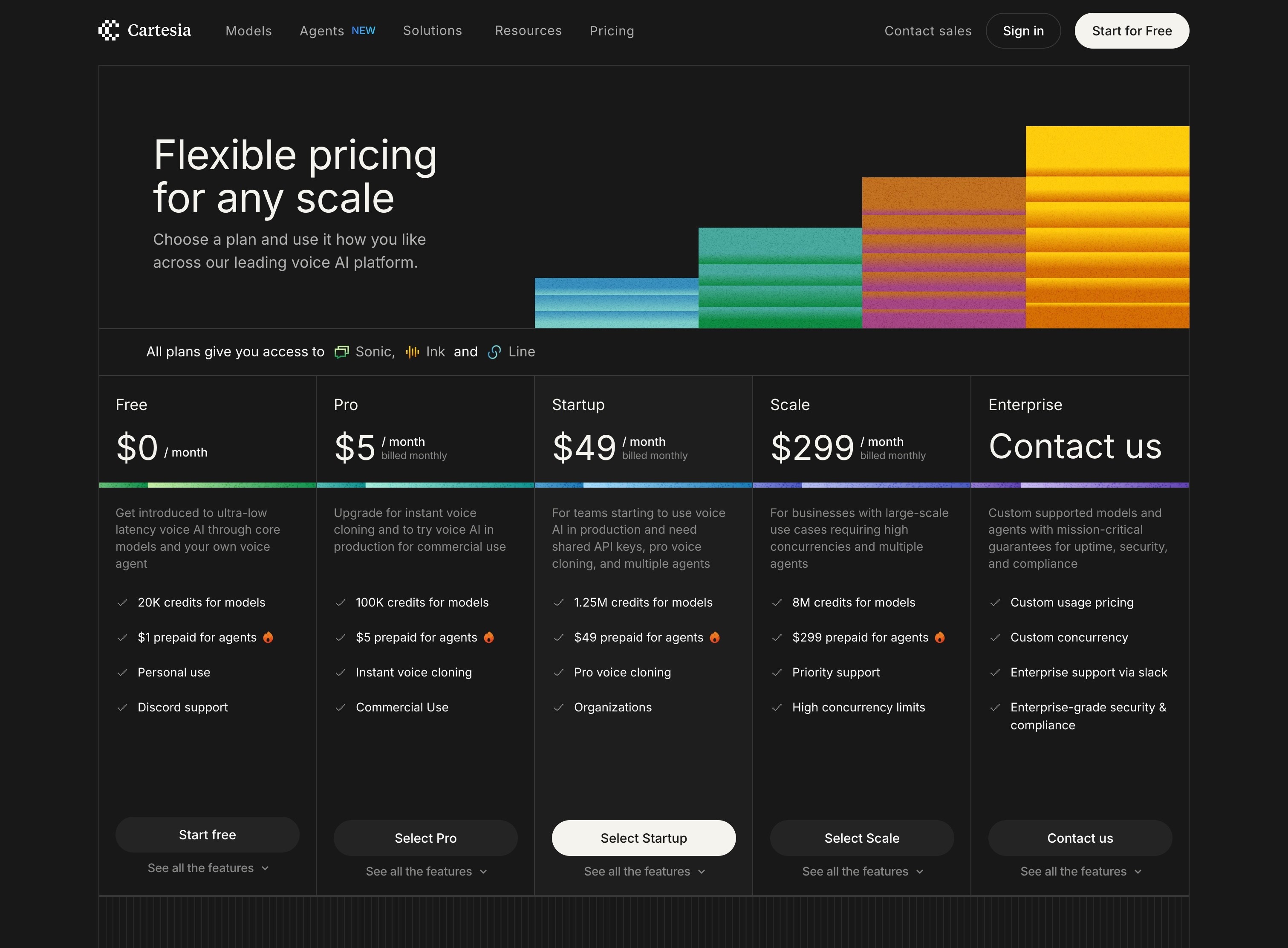Image resolution: width=1288 pixels, height=948 pixels.
Task: Click the Sign in button
Action: pyautogui.click(x=1023, y=31)
